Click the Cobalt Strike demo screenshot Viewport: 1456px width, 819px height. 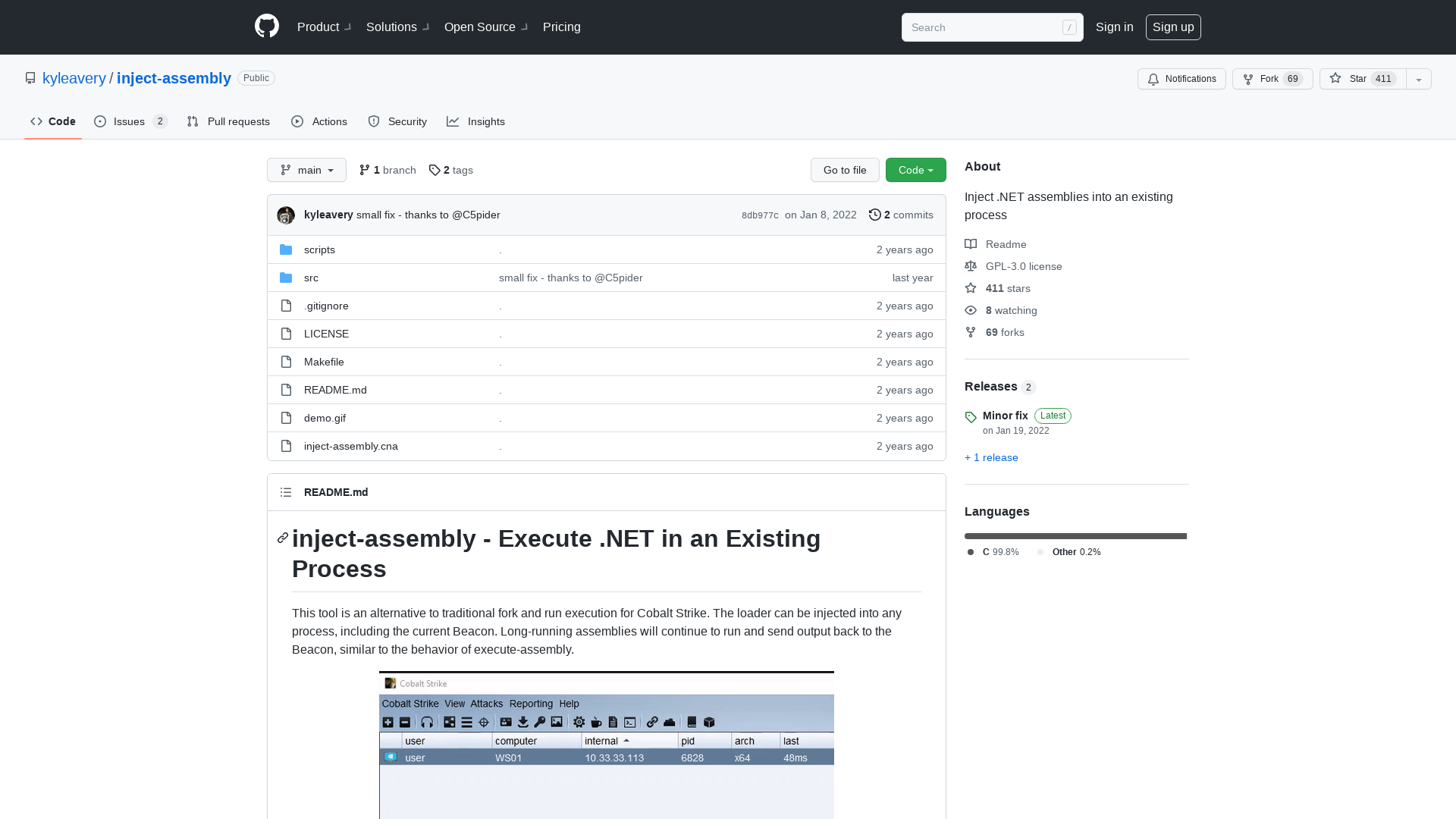tap(607, 745)
